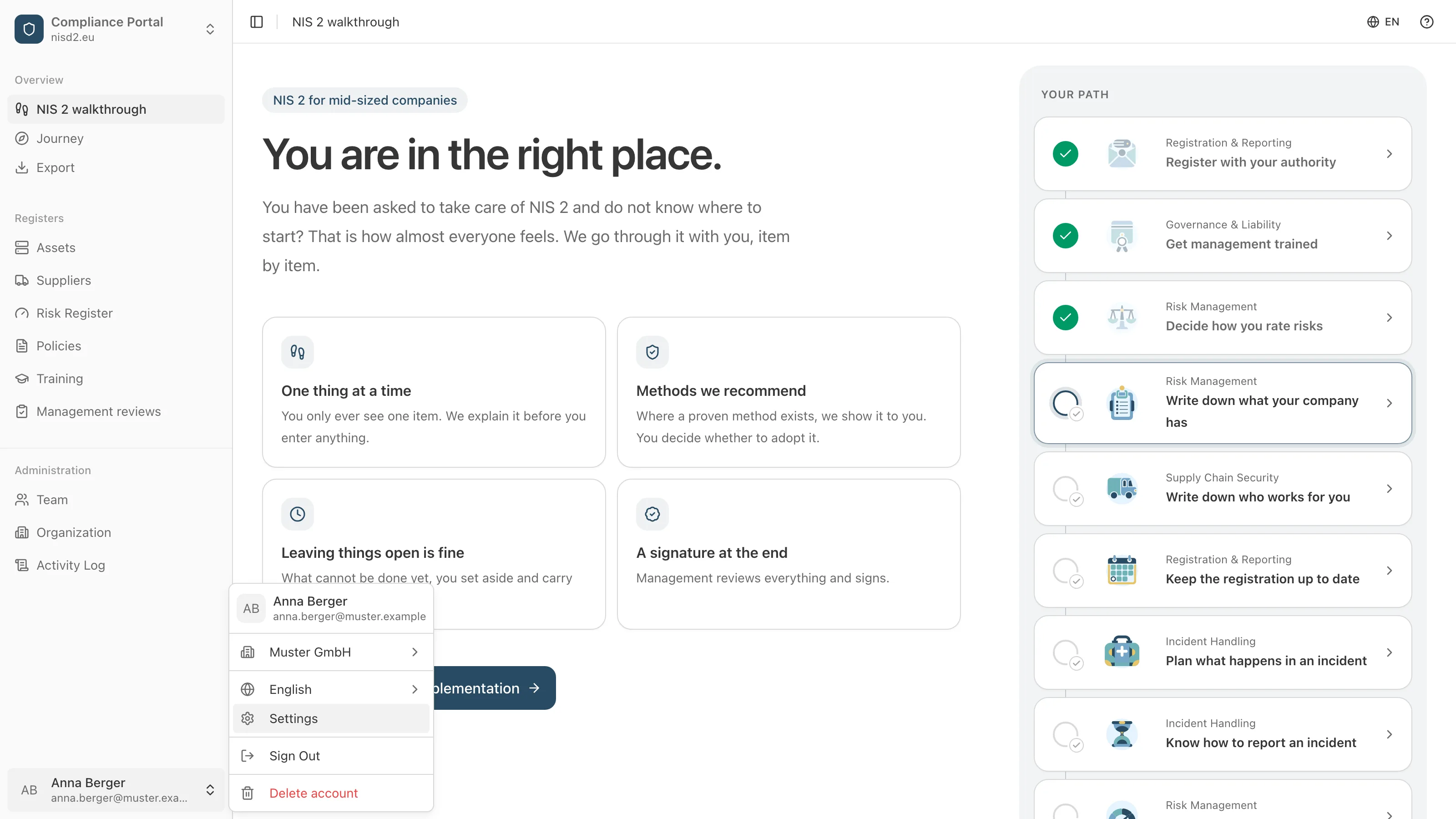Collapse the Anna Berger user menu at sidebar bottom
Screen dimensions: 1456x819
point(116,789)
